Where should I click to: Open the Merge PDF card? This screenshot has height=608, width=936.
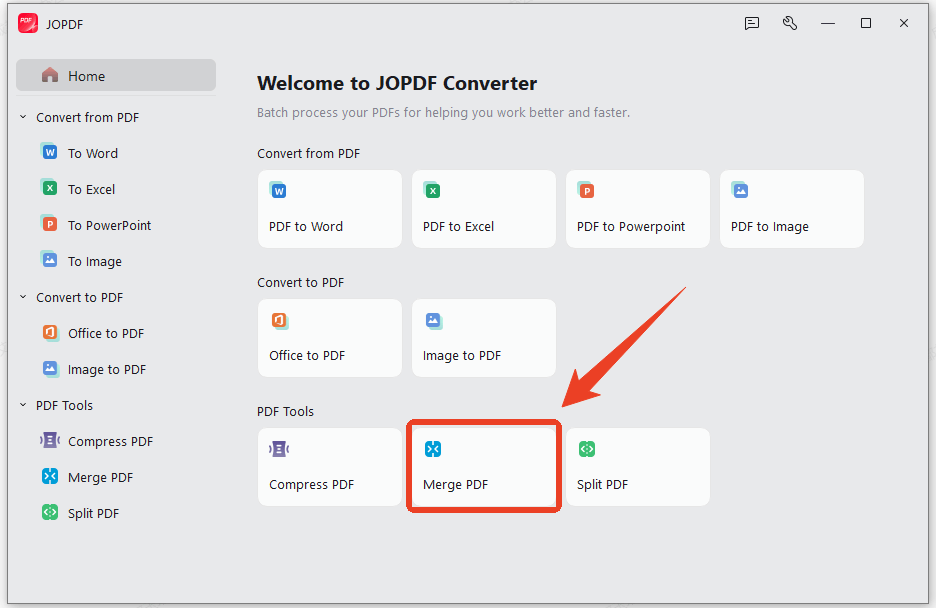(x=484, y=467)
